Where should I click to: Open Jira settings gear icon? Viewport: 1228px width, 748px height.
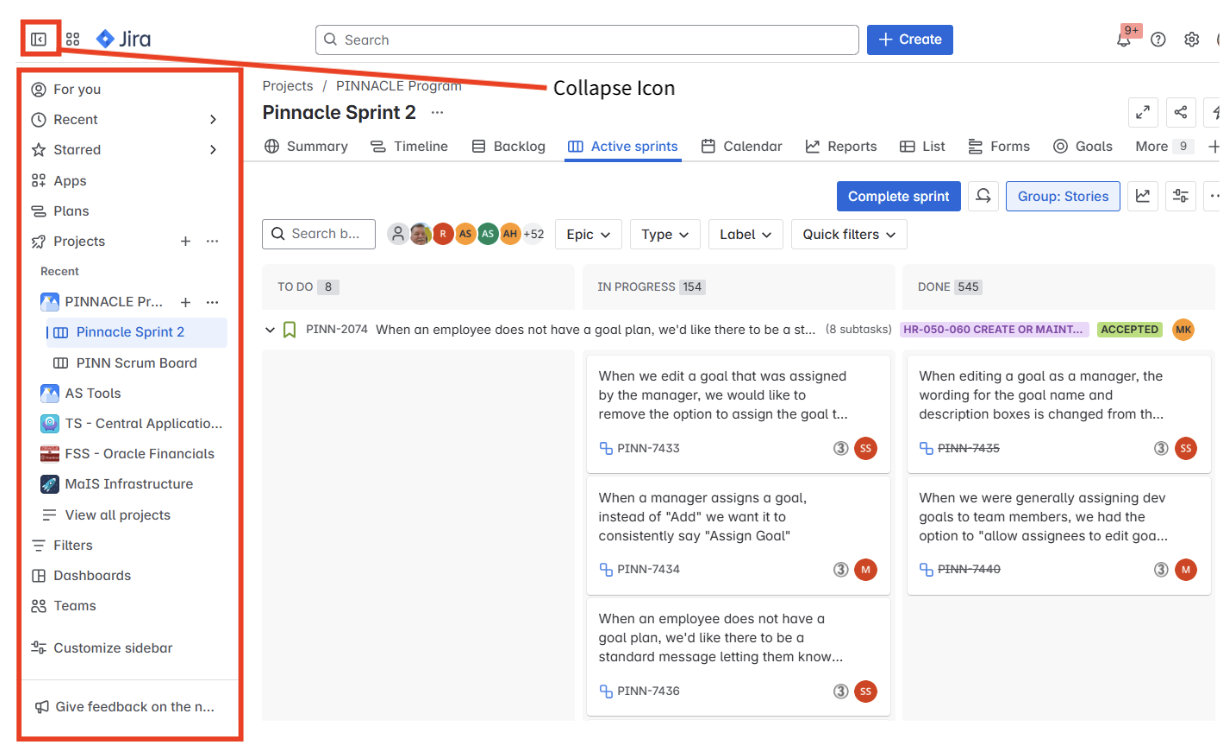point(1191,39)
